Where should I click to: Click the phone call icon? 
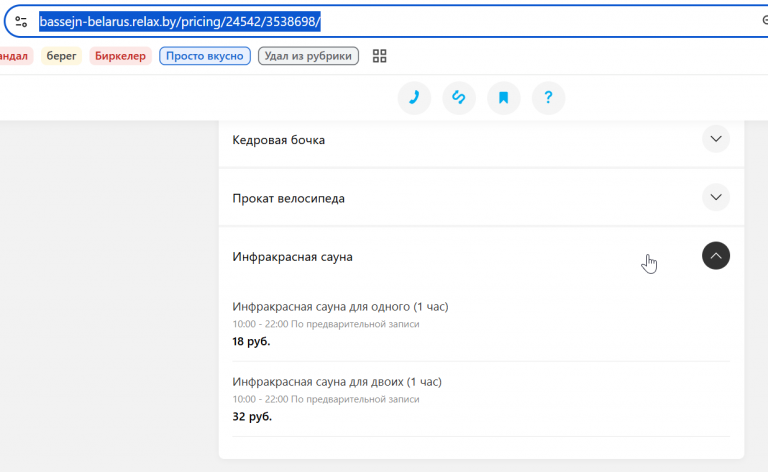(414, 98)
